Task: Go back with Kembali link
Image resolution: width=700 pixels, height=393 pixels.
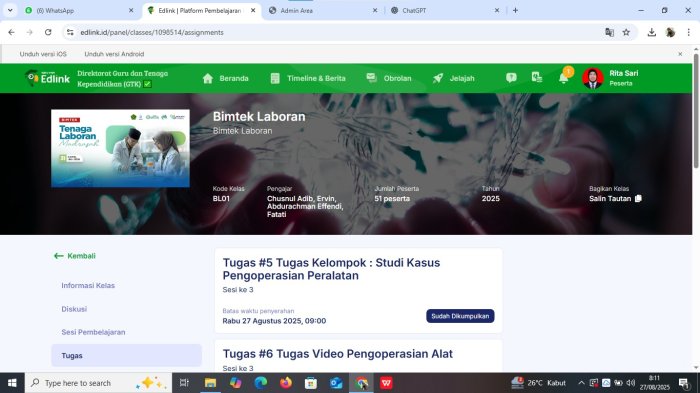Action: 75,256
